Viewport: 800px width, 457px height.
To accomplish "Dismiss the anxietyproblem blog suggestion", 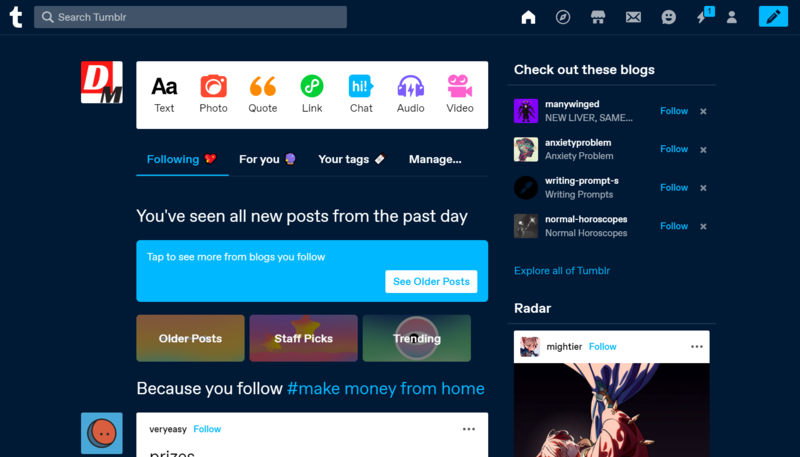I will click(x=703, y=149).
